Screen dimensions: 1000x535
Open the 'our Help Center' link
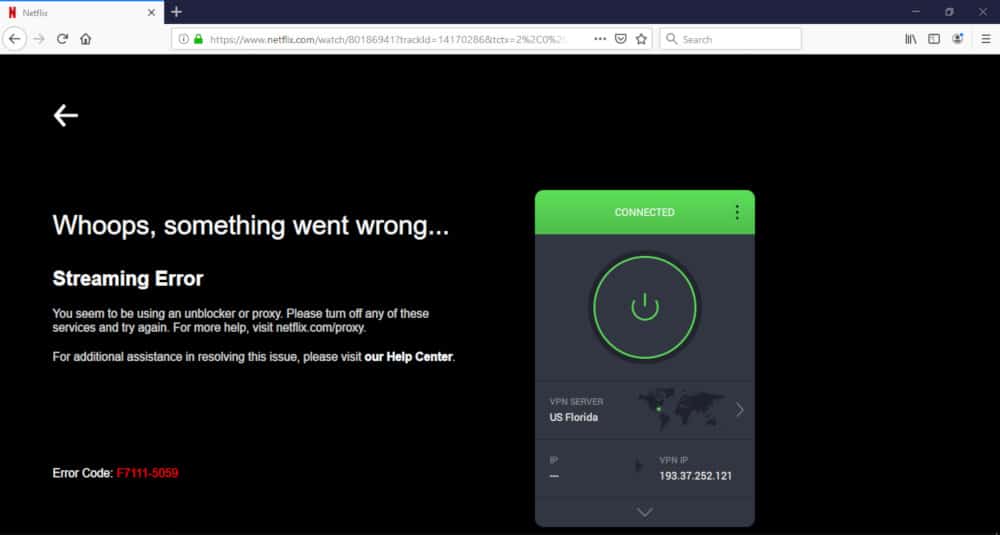point(408,357)
